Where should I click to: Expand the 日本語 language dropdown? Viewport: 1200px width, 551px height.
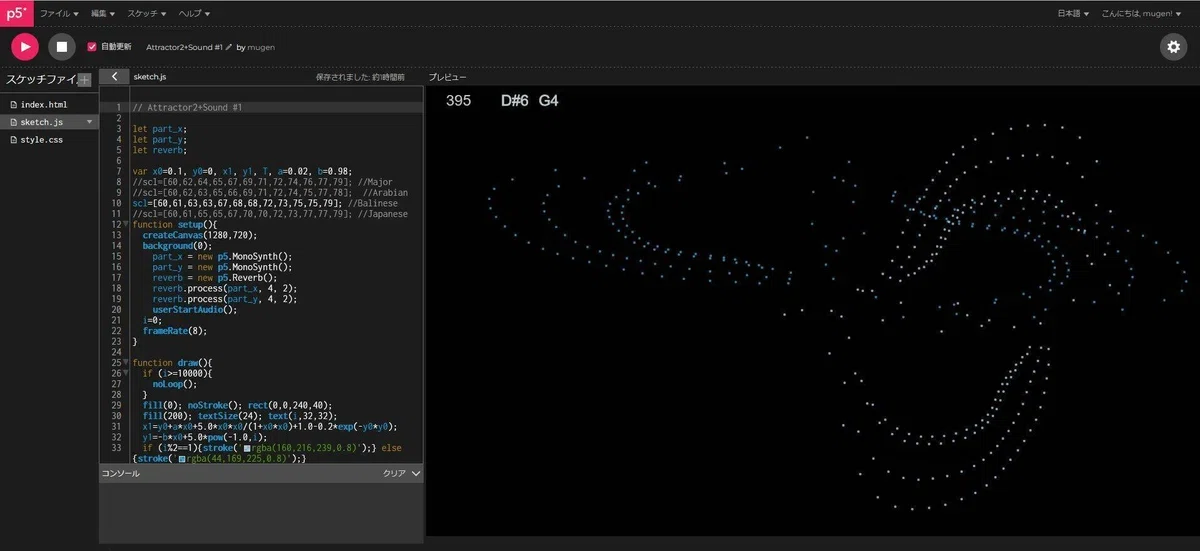tap(1074, 14)
